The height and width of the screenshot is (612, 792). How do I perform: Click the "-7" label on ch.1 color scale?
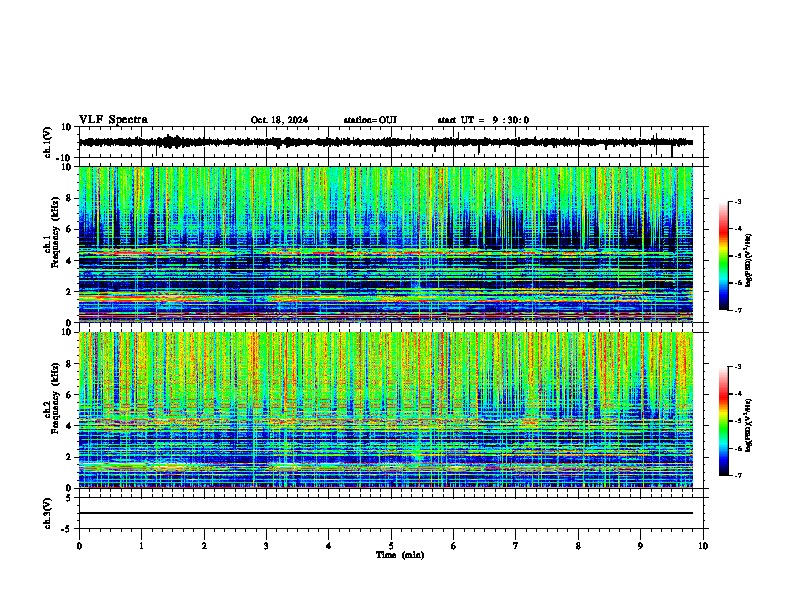click(x=737, y=310)
